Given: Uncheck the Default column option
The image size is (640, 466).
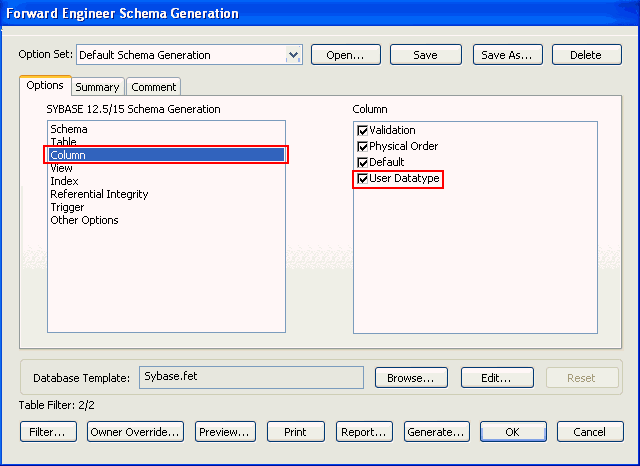Looking at the screenshot, I should tap(363, 162).
